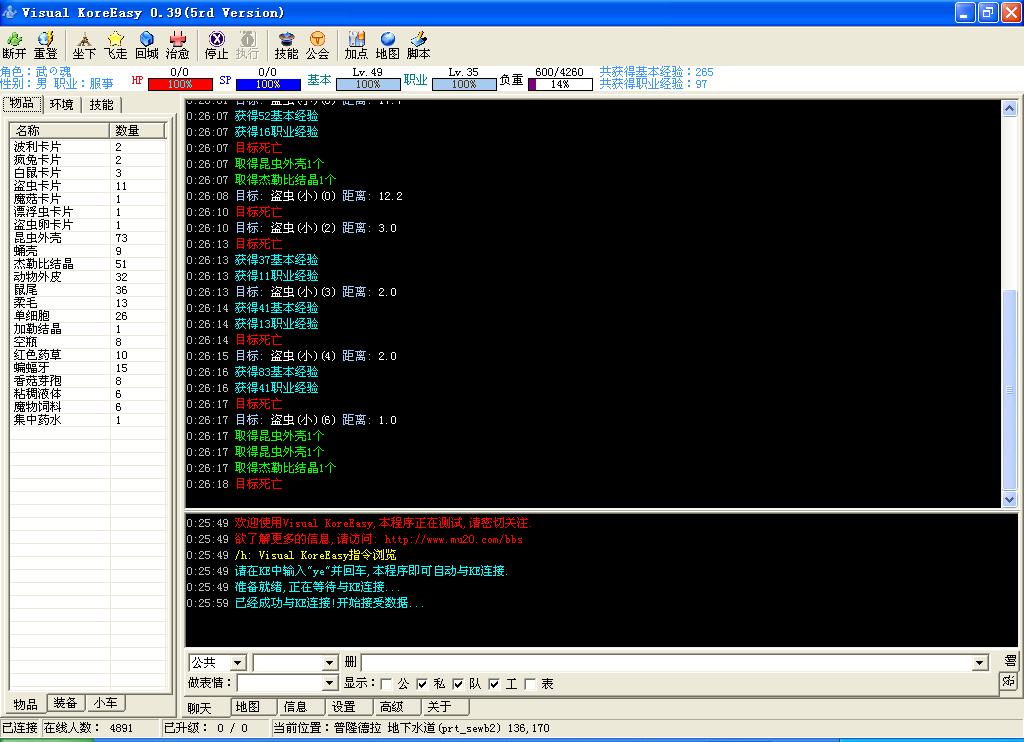This screenshot has height=742, width=1024.
Task: Uncheck the 私 display checkbox
Action: tap(422, 684)
